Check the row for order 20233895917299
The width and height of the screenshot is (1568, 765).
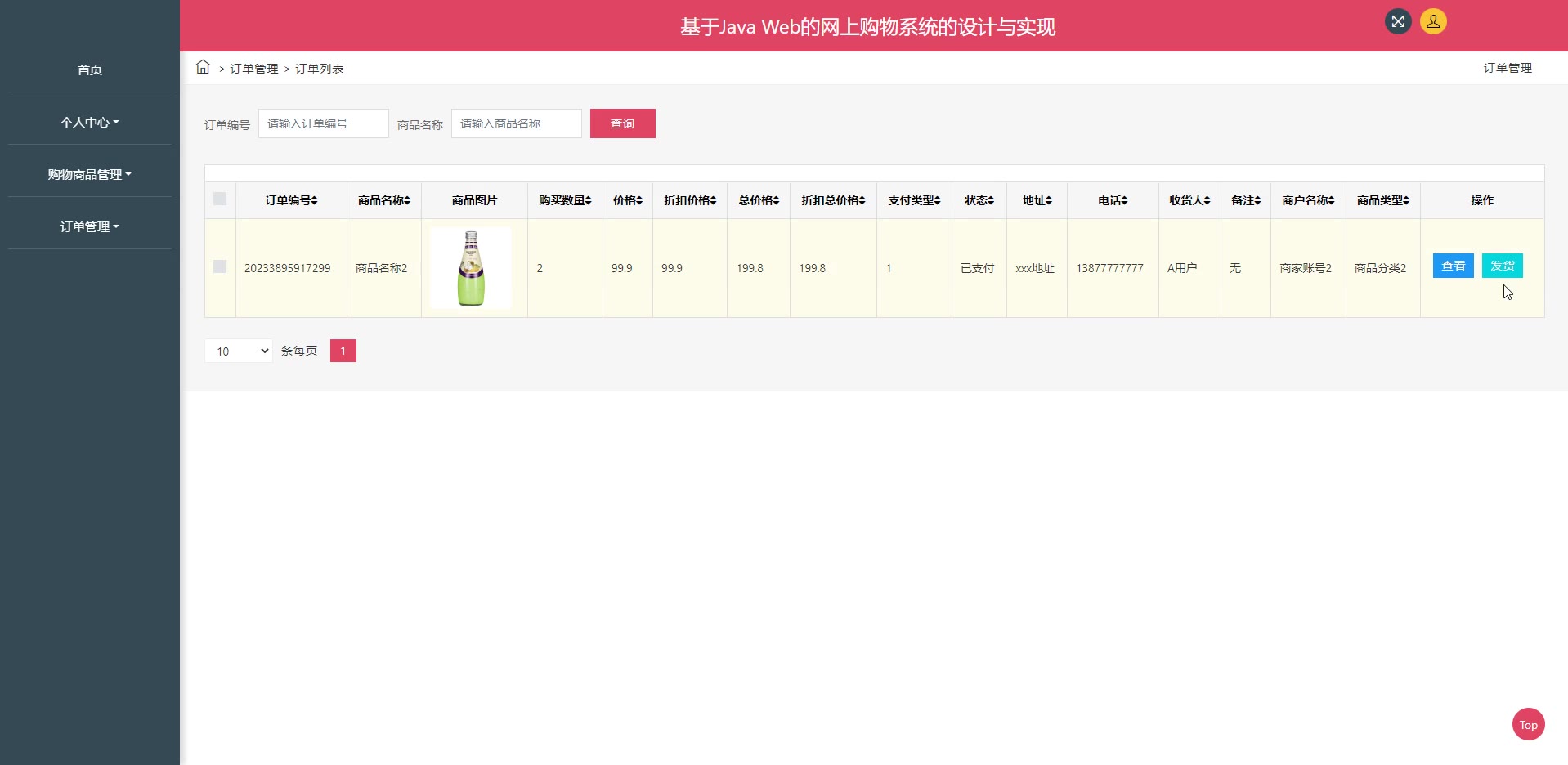point(220,266)
